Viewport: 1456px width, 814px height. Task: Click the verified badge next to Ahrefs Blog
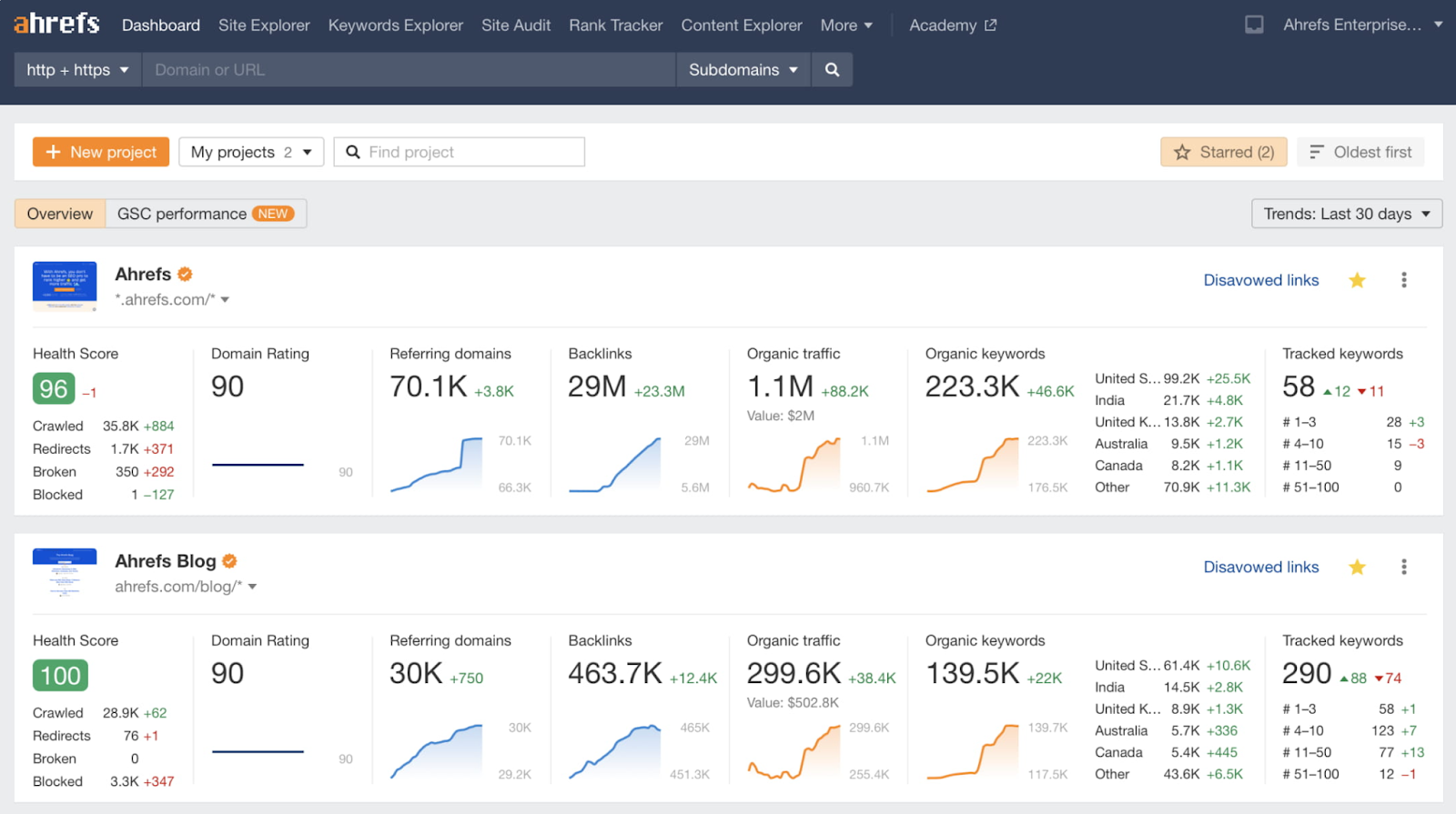pyautogui.click(x=229, y=561)
